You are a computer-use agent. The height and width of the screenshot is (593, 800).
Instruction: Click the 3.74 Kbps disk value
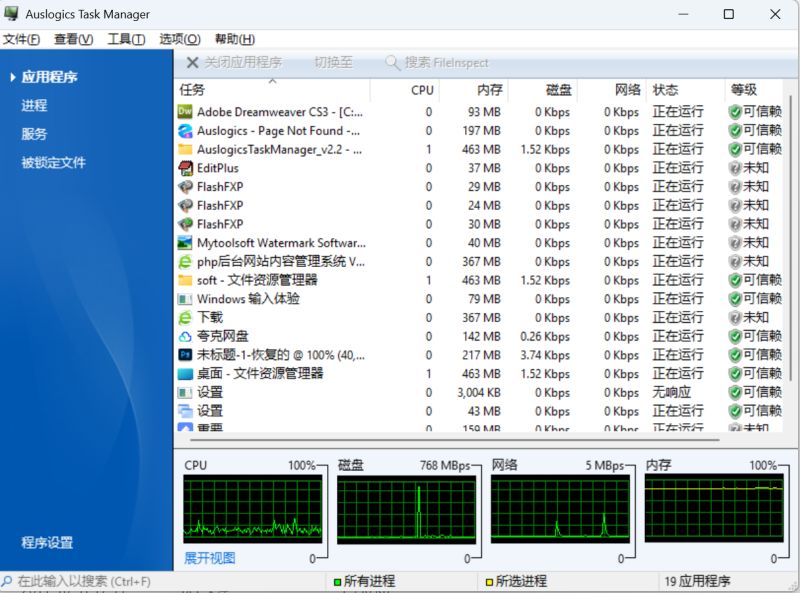pos(545,355)
